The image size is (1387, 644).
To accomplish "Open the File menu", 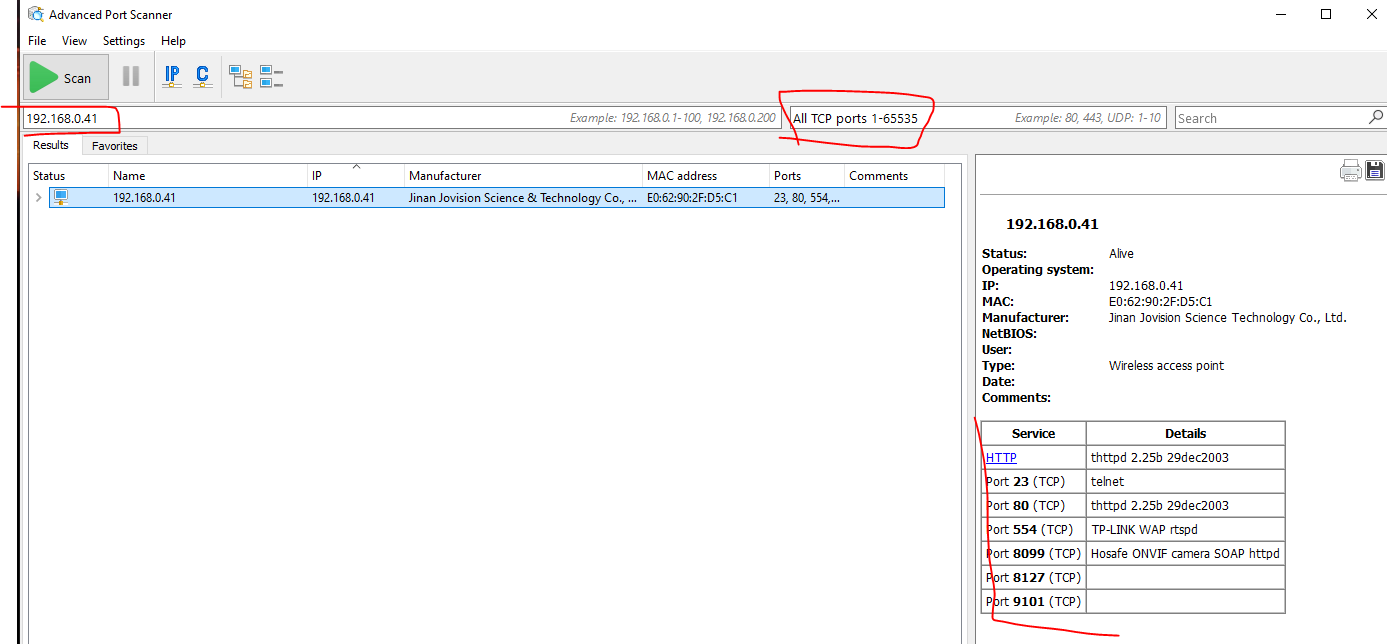I will coord(37,41).
